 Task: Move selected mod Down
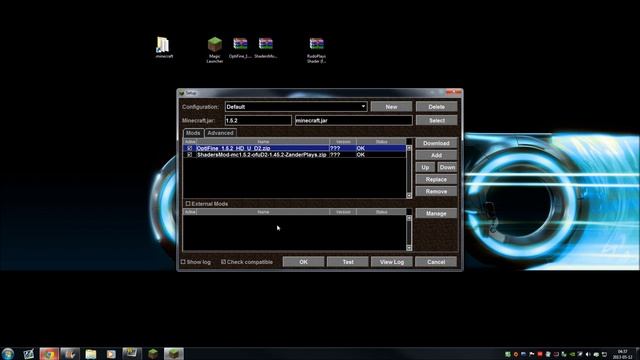[x=447, y=167]
